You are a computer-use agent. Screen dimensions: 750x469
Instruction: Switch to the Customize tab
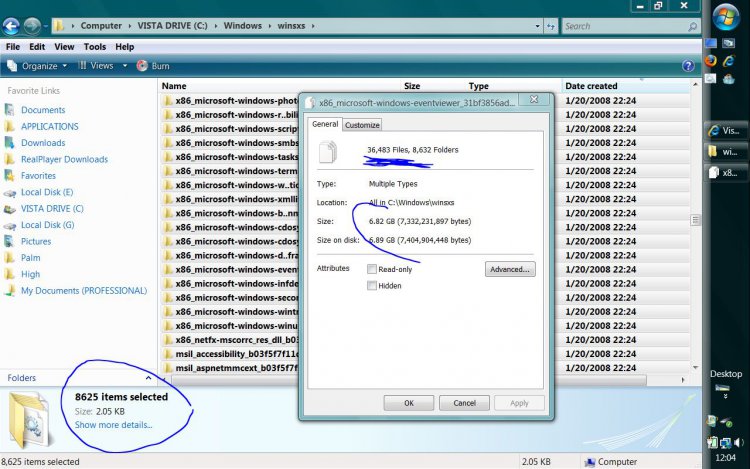coord(362,125)
